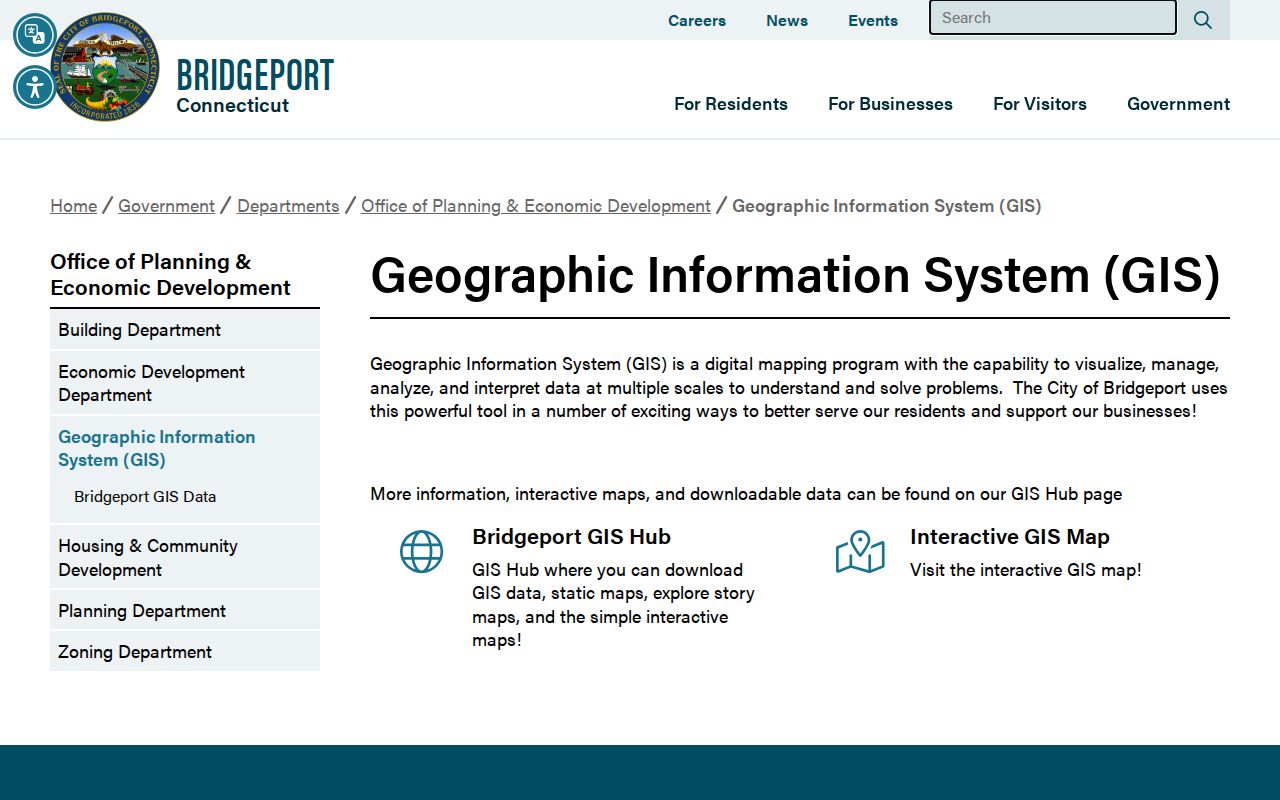Go to Home breadcrumb

point(74,206)
